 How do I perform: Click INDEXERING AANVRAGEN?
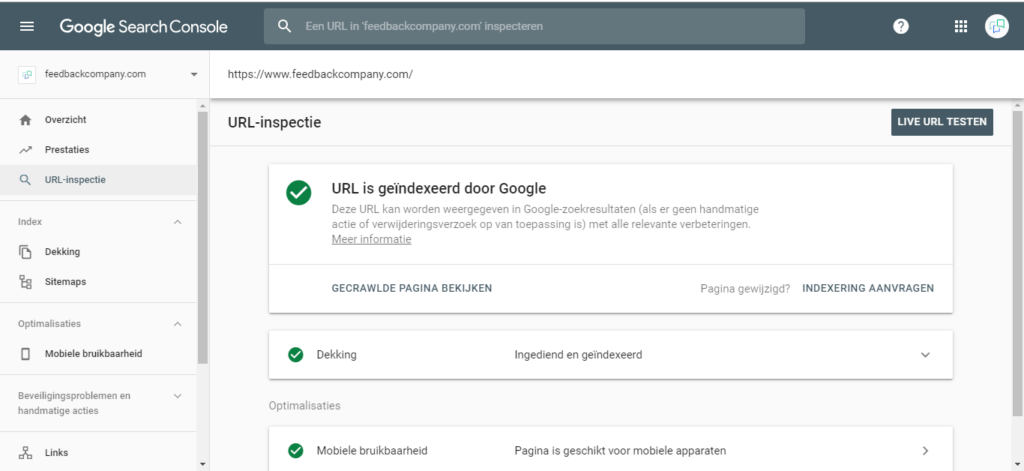(x=868, y=288)
